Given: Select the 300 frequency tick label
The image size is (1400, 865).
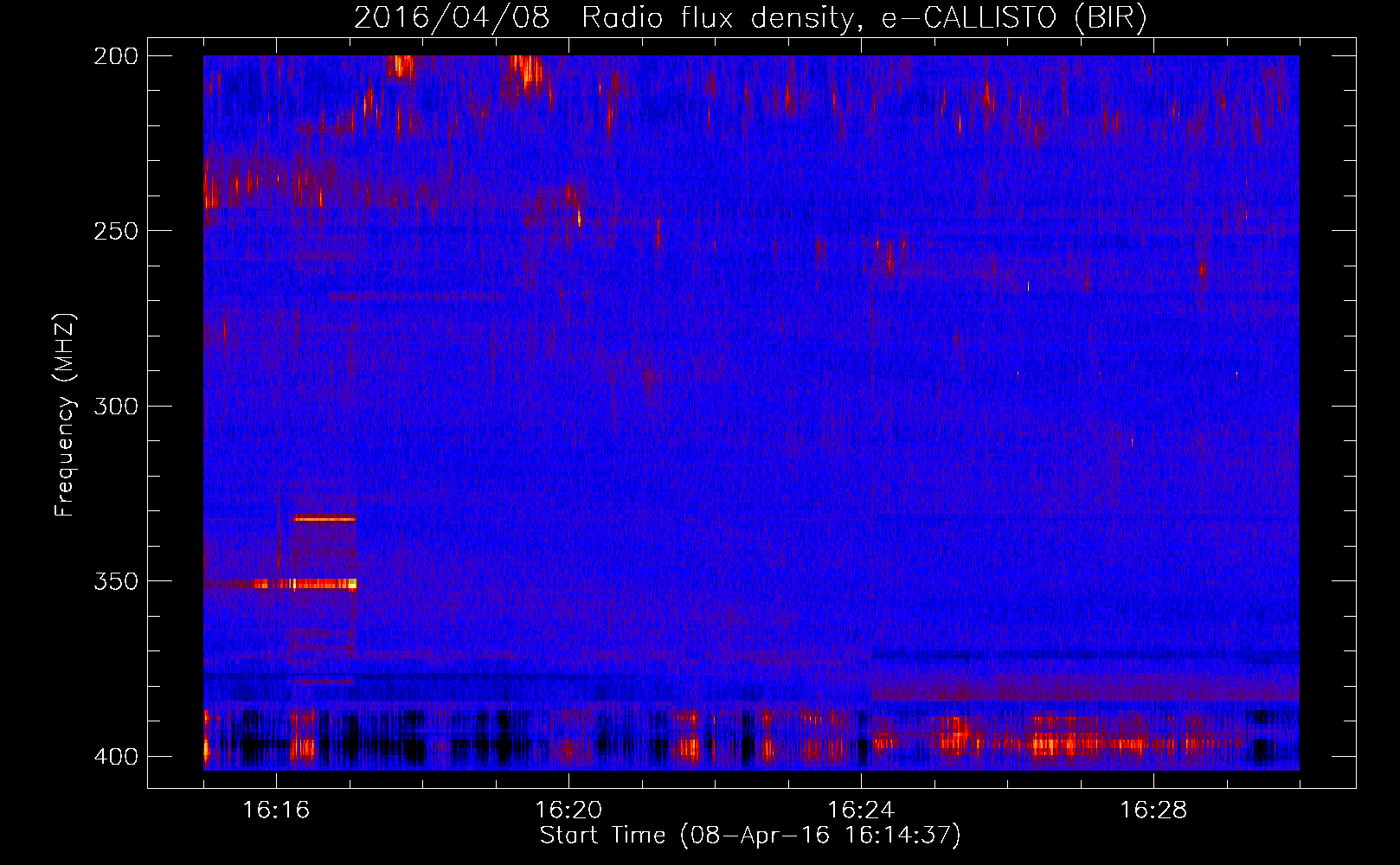Looking at the screenshot, I should click(x=116, y=406).
